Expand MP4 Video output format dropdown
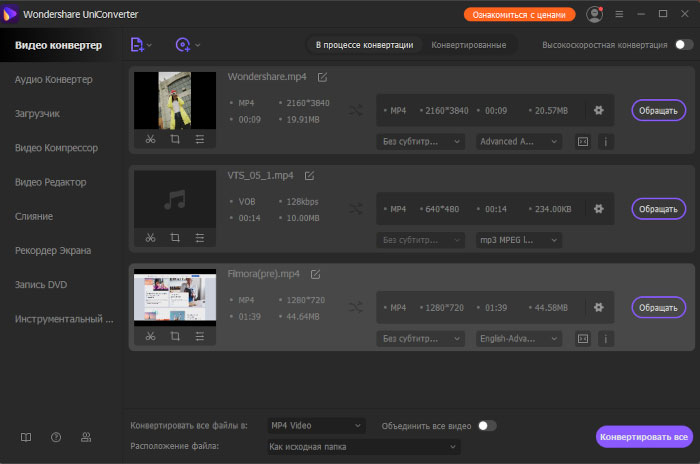Viewport: 700px width, 464px height. point(316,426)
